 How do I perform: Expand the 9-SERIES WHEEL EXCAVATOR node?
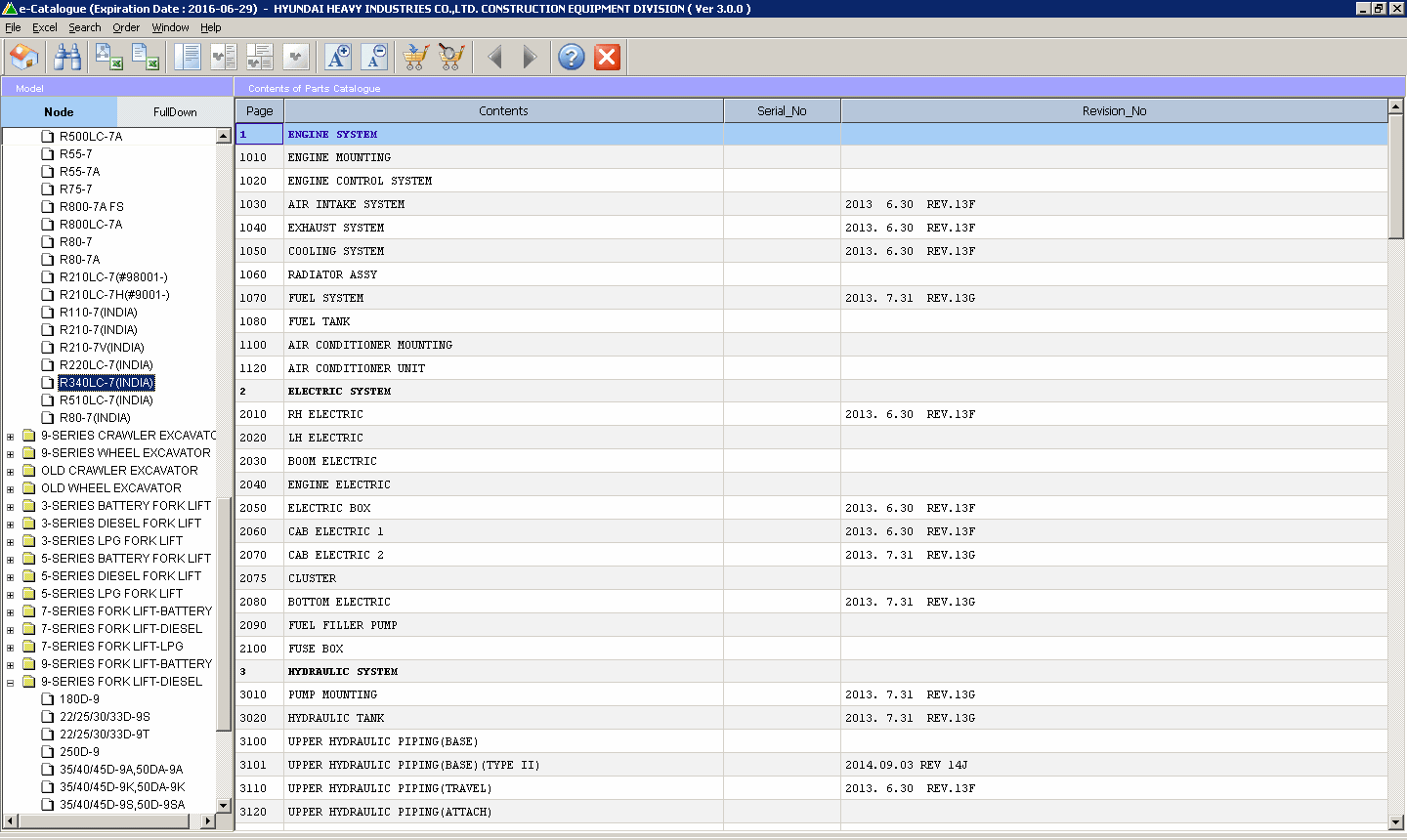tap(11, 454)
